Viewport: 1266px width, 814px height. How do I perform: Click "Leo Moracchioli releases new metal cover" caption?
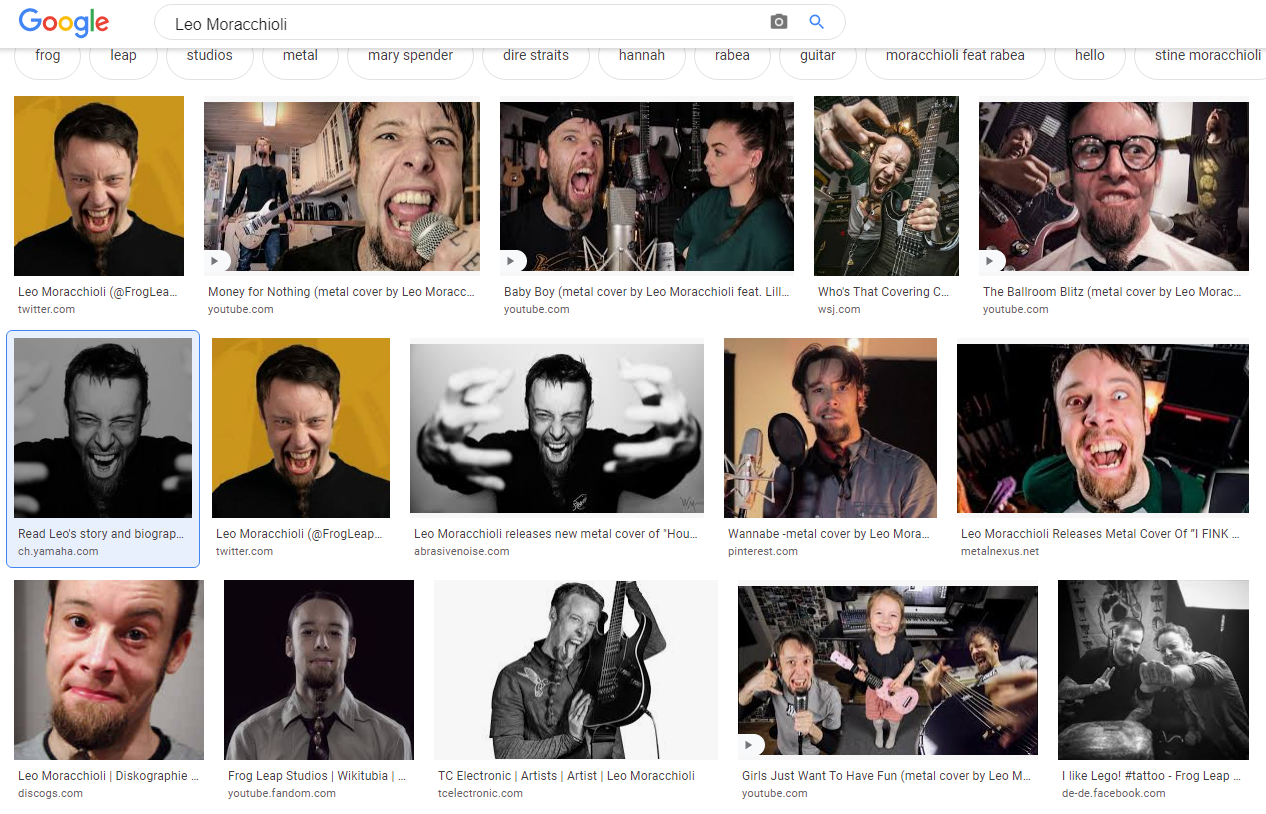tap(556, 534)
